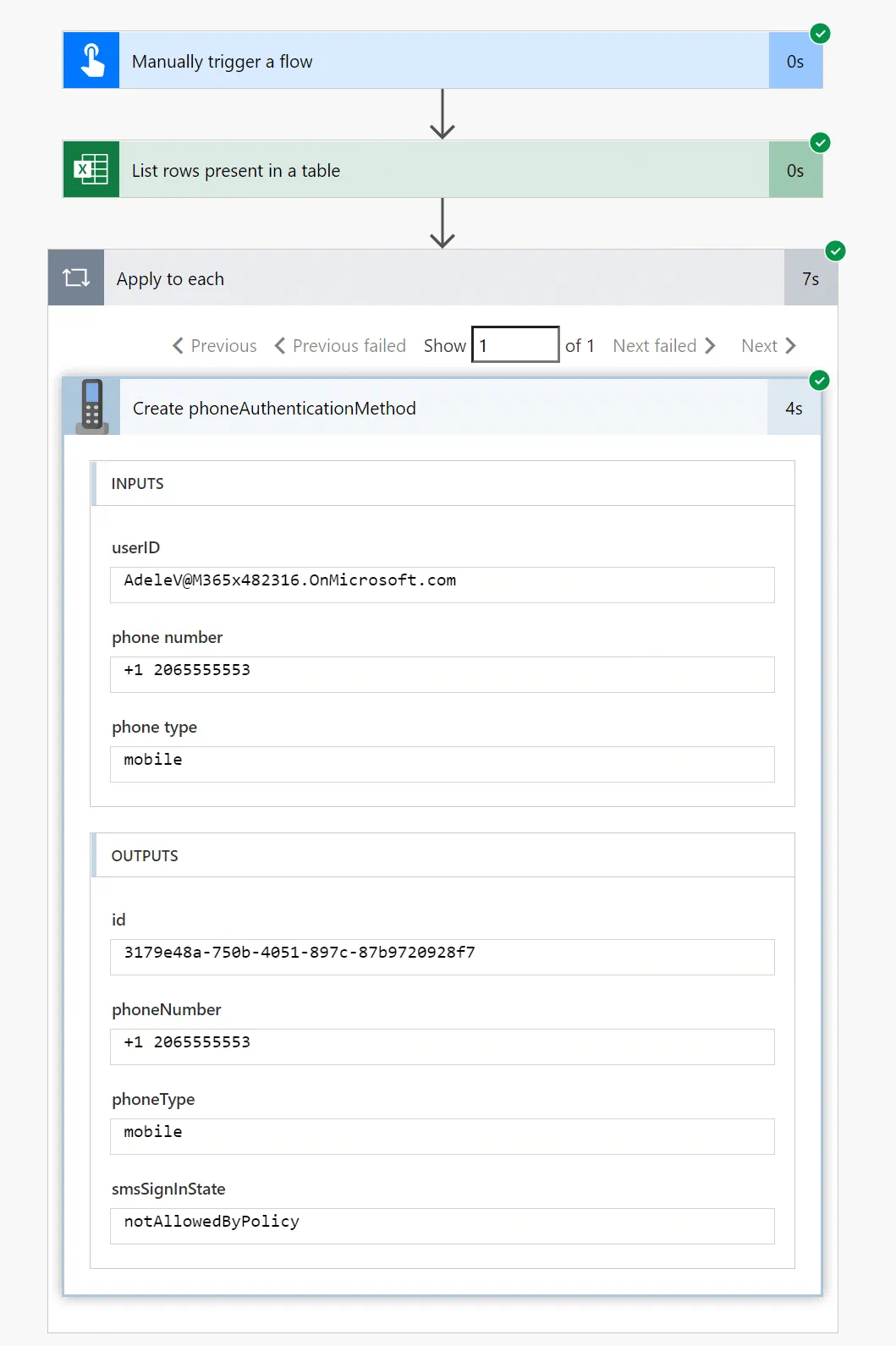Click the Apply to each loop icon

click(76, 277)
